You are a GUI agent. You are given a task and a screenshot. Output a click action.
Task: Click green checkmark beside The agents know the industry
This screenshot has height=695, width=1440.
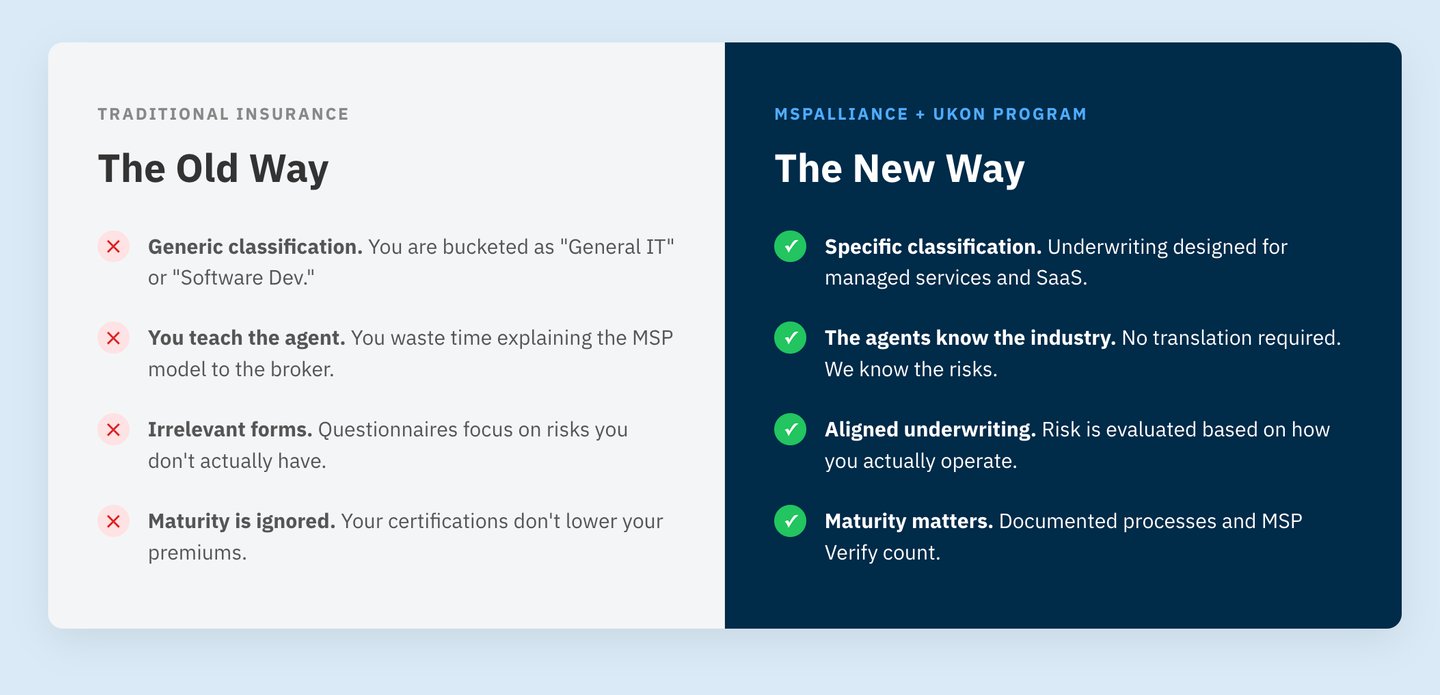pos(790,338)
